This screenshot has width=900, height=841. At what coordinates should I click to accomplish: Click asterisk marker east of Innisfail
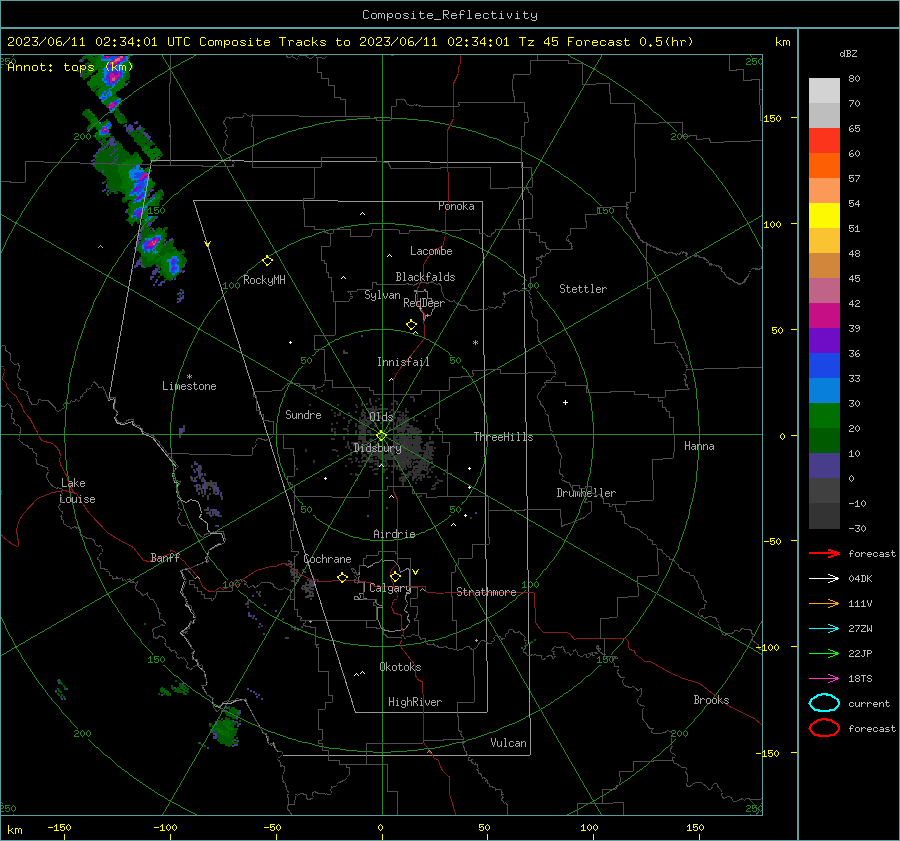pos(475,343)
